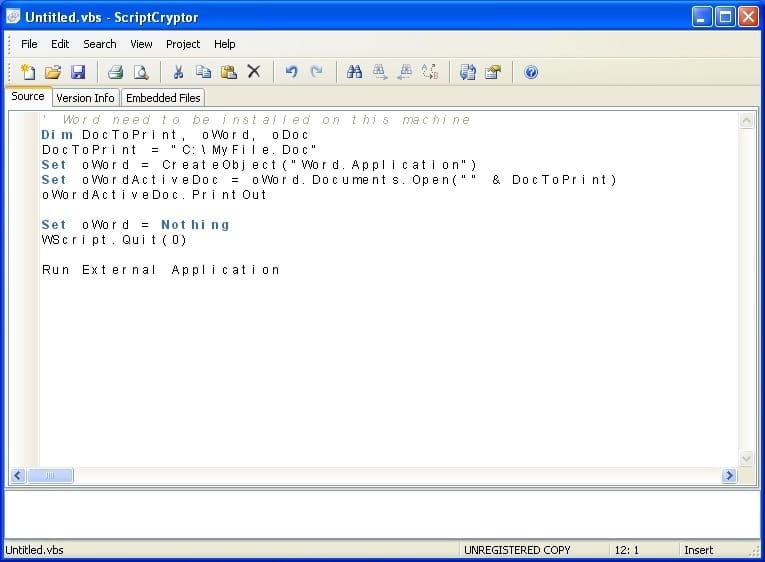Click the ScriptCryptor title bar app icon
The image size is (765, 562).
tap(13, 17)
